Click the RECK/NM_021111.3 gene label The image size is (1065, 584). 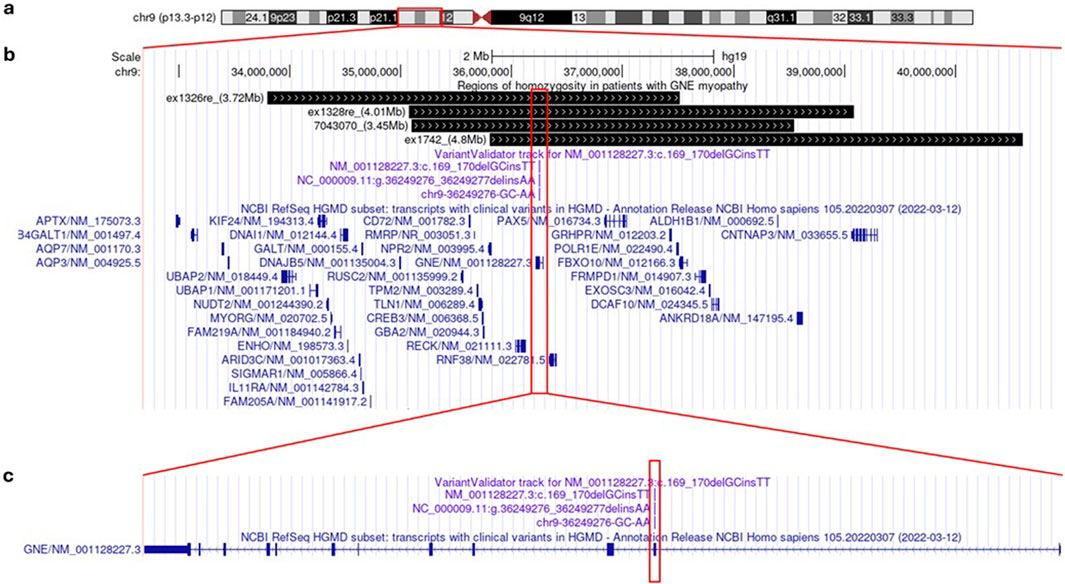tap(459, 346)
